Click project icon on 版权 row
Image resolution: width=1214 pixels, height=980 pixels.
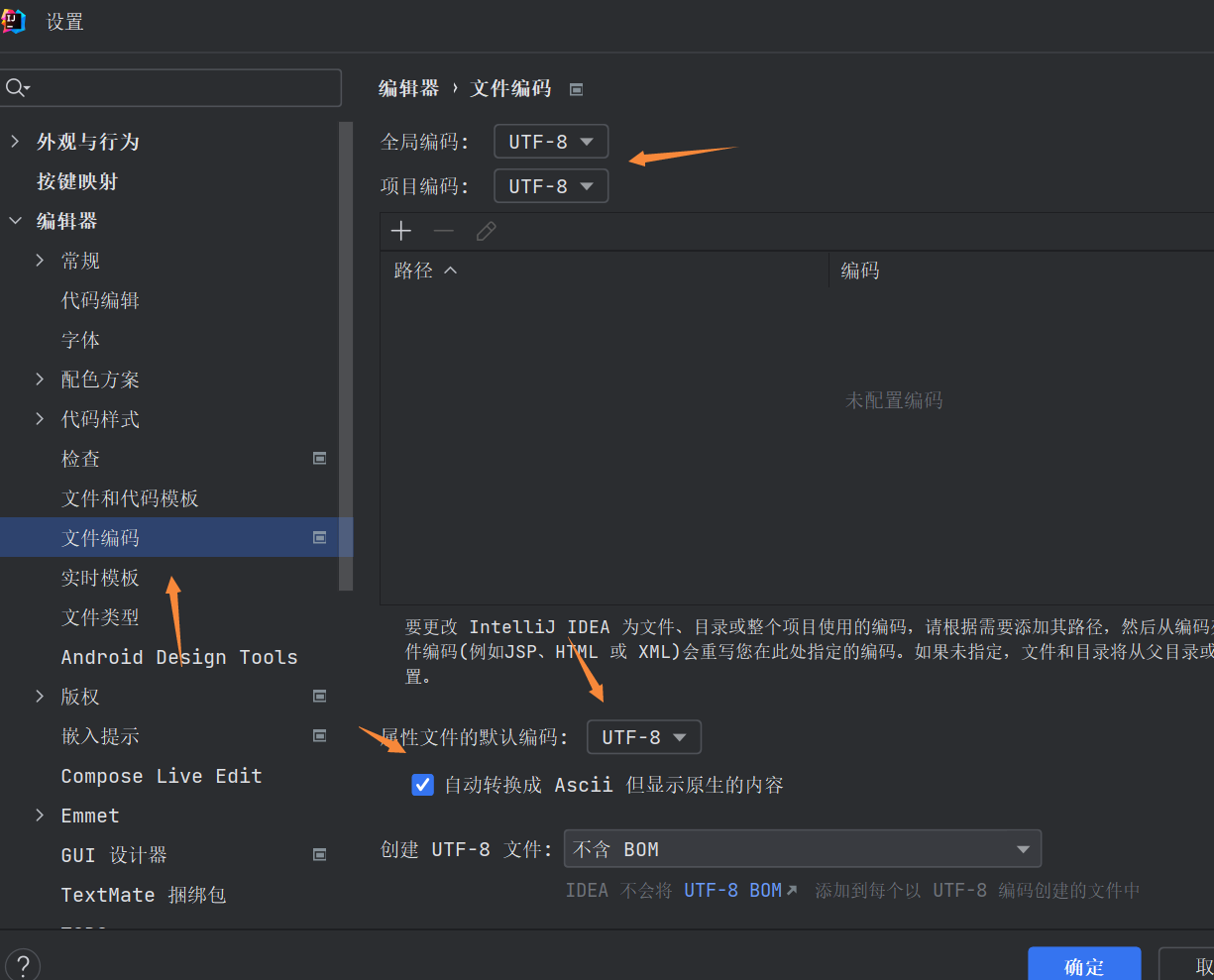click(320, 696)
